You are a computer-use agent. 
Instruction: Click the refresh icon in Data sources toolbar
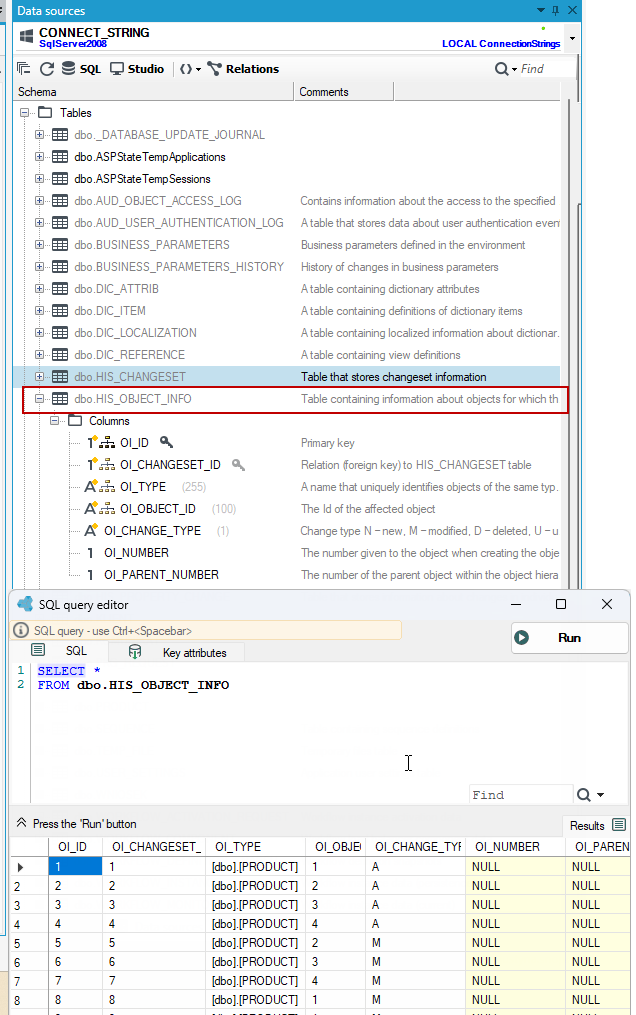(x=47, y=69)
